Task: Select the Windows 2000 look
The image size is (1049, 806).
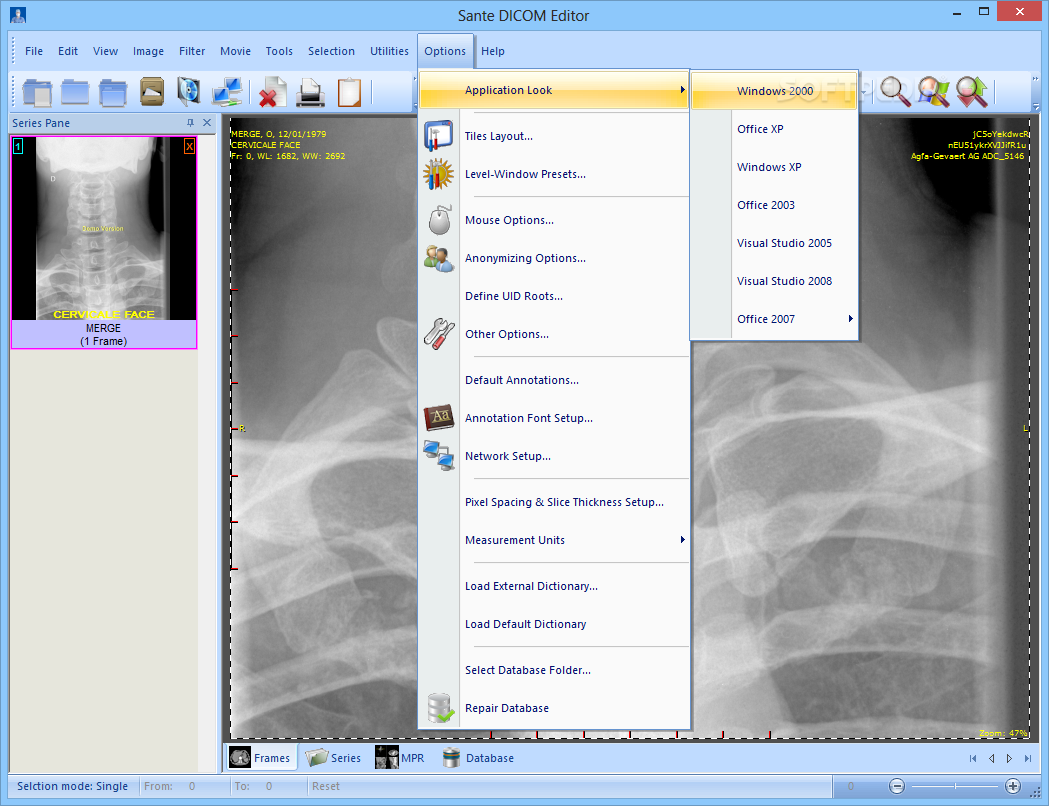Action: [774, 91]
